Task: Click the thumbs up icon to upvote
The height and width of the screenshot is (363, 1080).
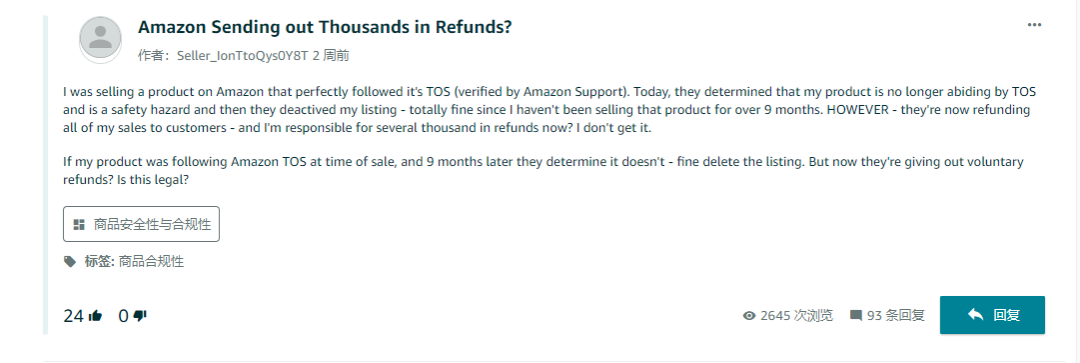Action: click(x=96, y=315)
